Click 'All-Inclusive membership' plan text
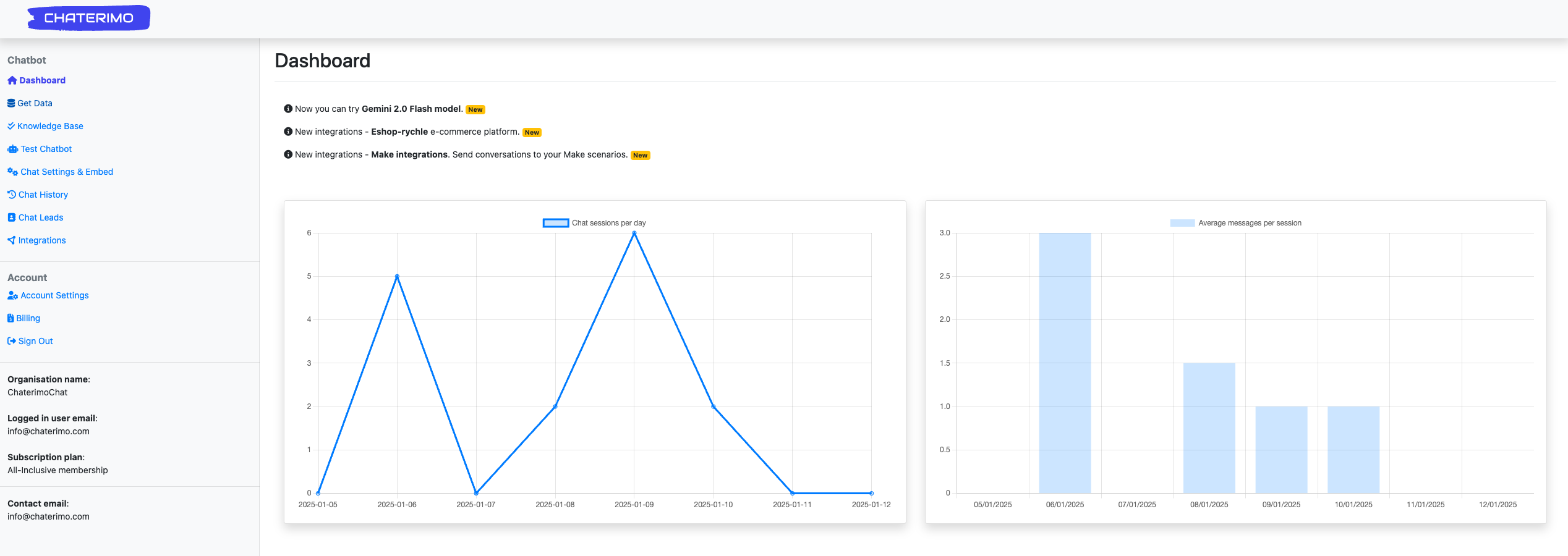This screenshot has height=556, width=1568. tap(58, 470)
